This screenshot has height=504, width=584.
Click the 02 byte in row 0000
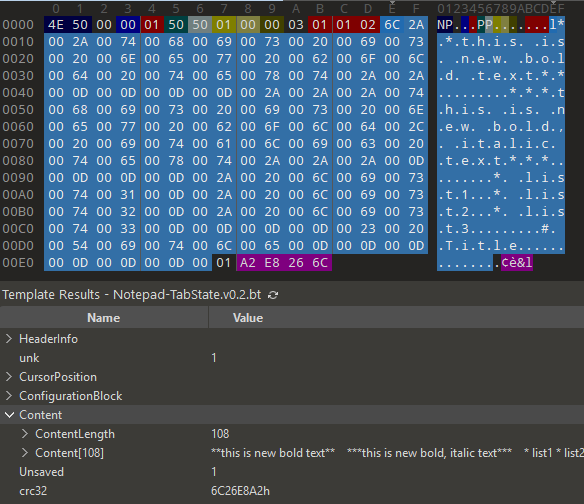click(x=368, y=25)
